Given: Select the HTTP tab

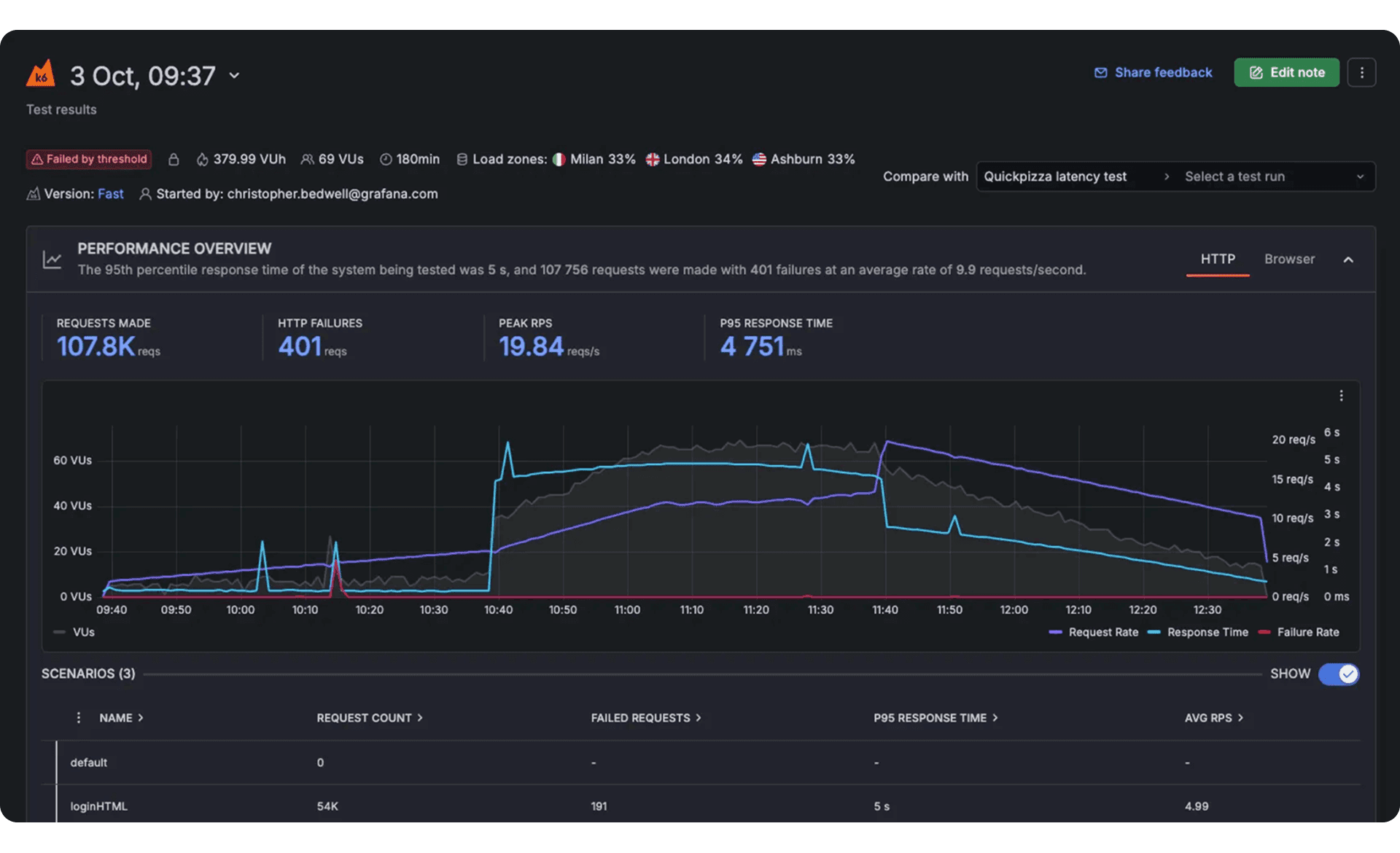Looking at the screenshot, I should (x=1217, y=260).
